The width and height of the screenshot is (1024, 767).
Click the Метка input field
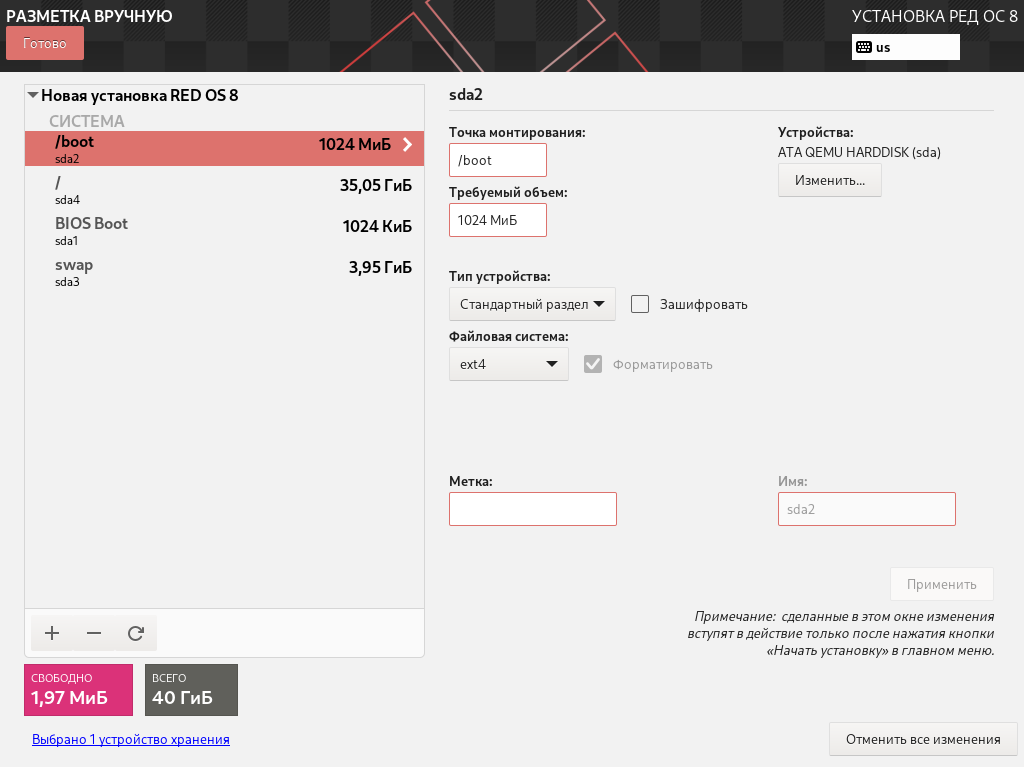[x=533, y=509]
